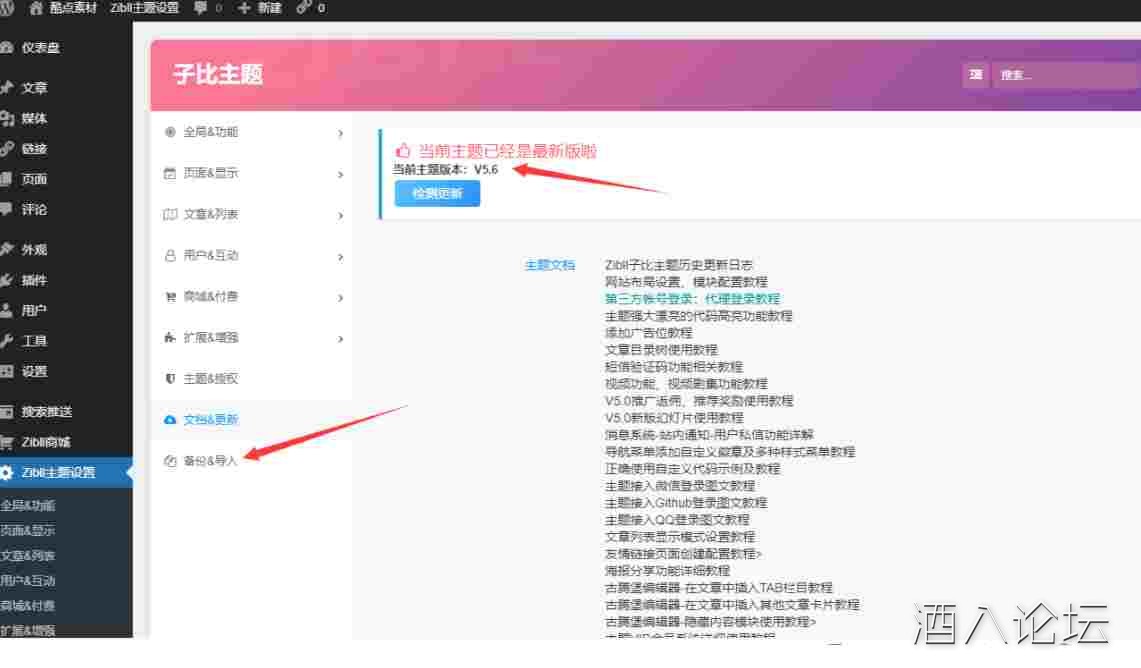The image size is (1141, 668).
Task: Open Zibll子比主题历史更新日志 link
Action: click(x=678, y=265)
